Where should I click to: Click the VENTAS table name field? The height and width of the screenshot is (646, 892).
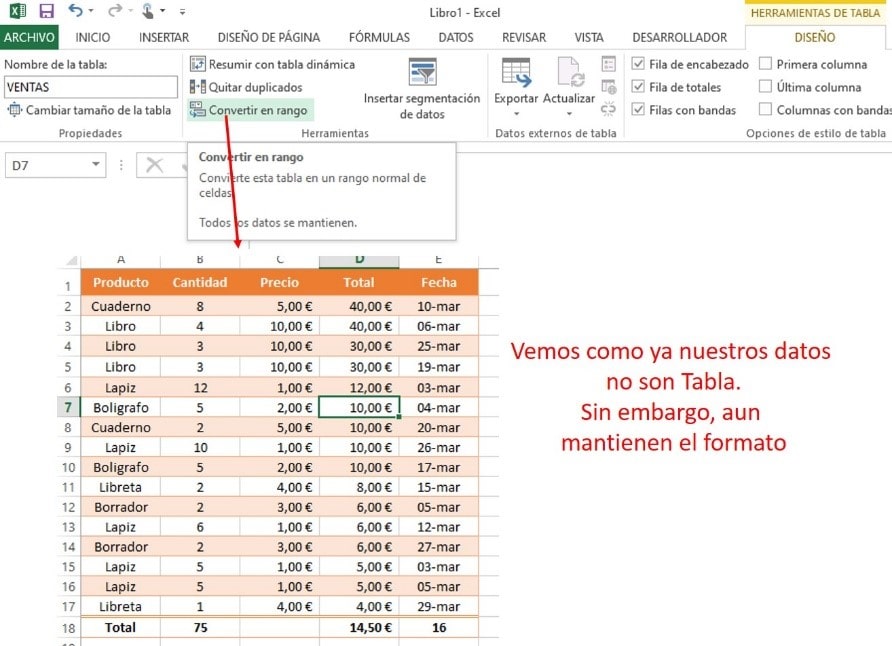90,87
